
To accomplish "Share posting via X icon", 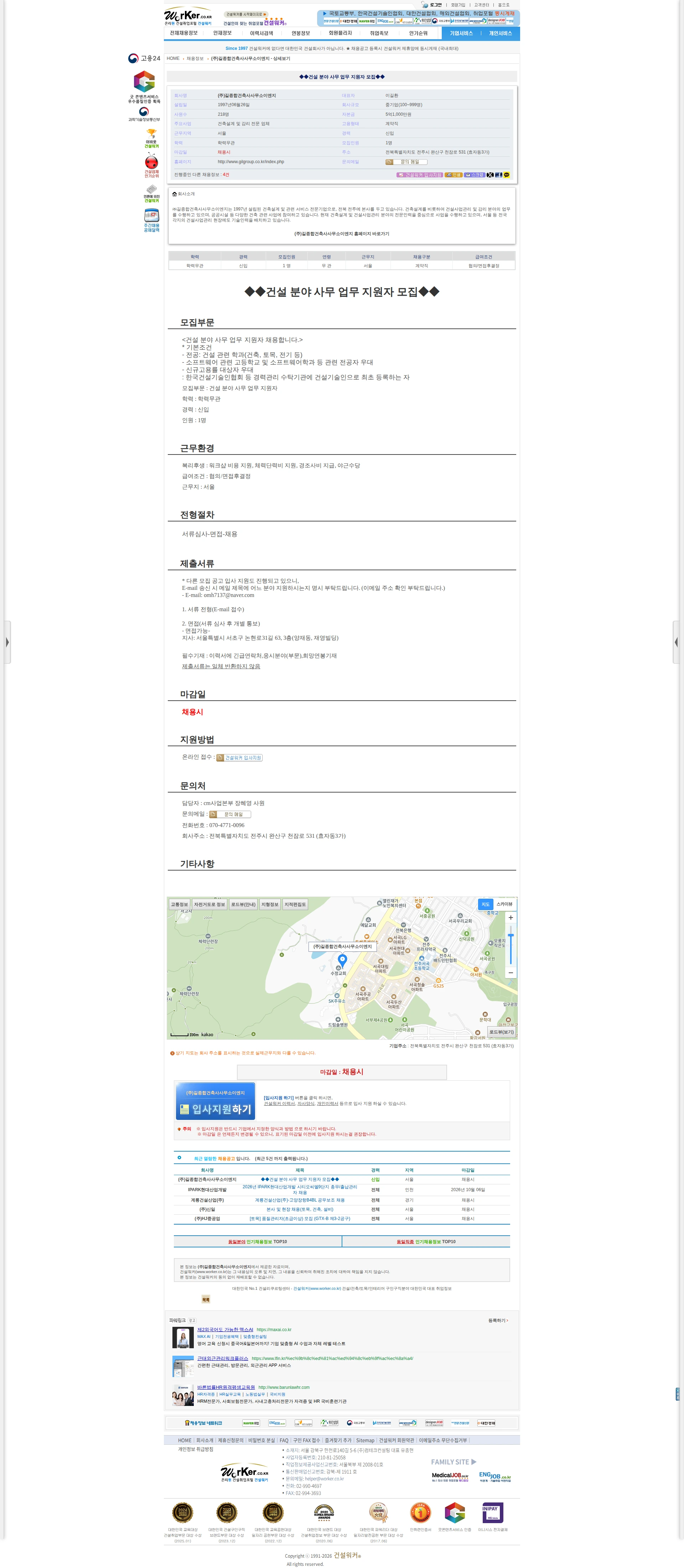I will (490, 175).
